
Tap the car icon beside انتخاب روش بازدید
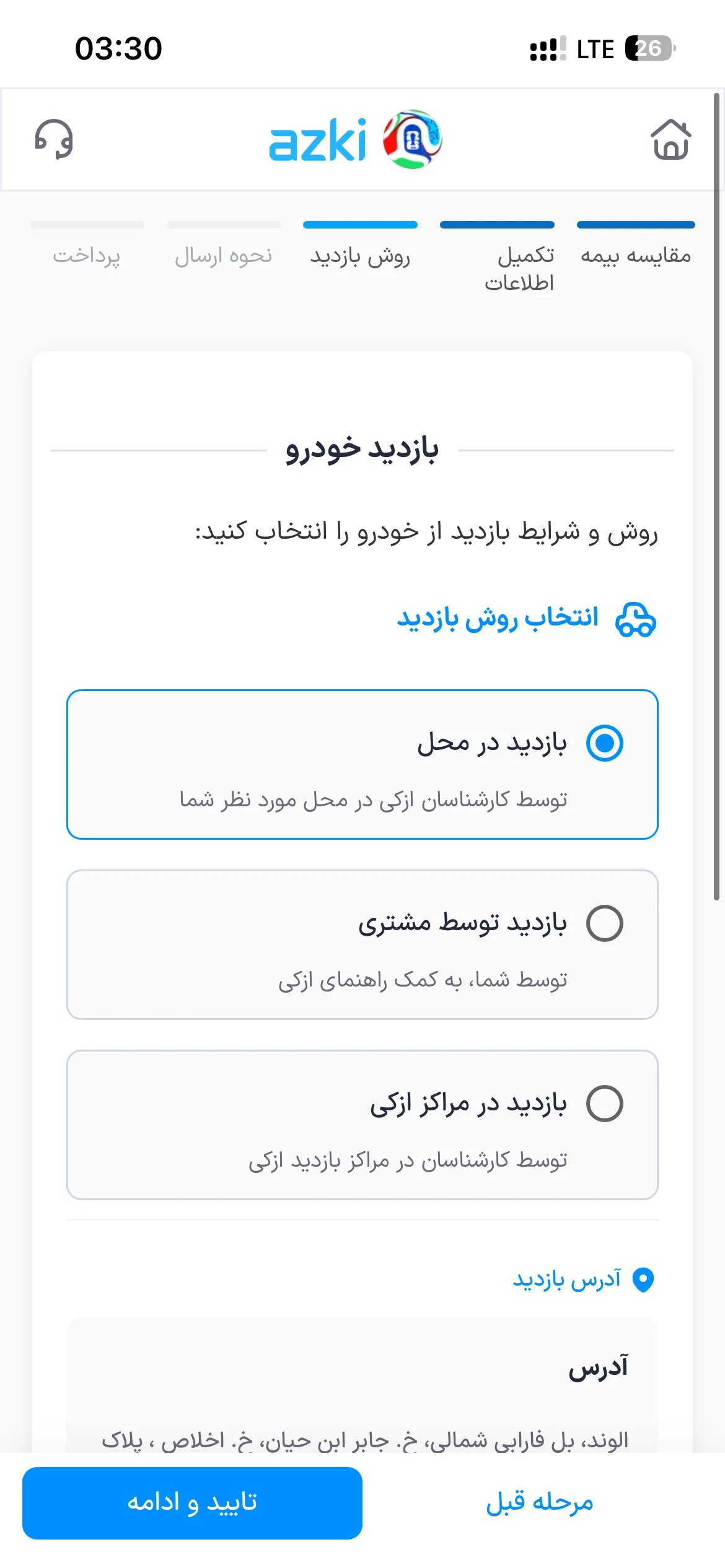[x=635, y=619]
